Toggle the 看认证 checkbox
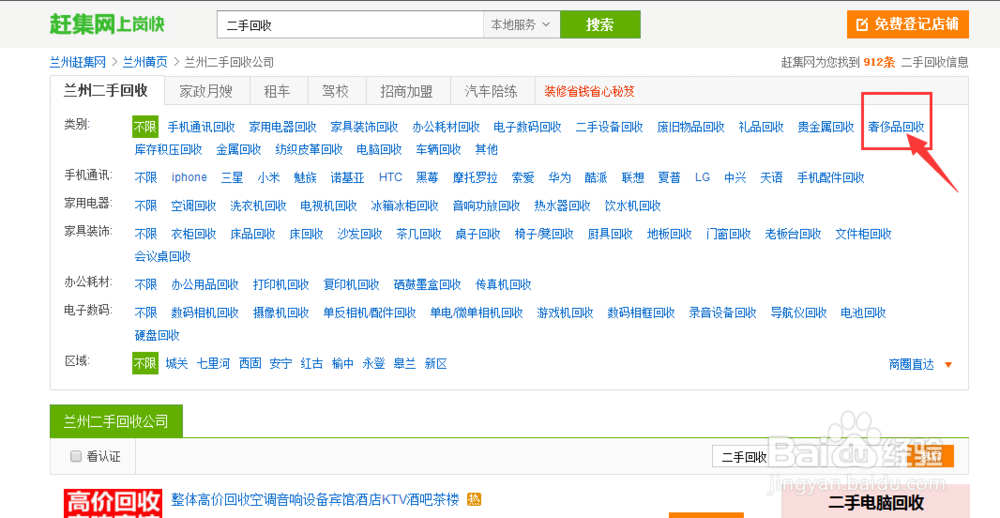 pyautogui.click(x=76, y=456)
